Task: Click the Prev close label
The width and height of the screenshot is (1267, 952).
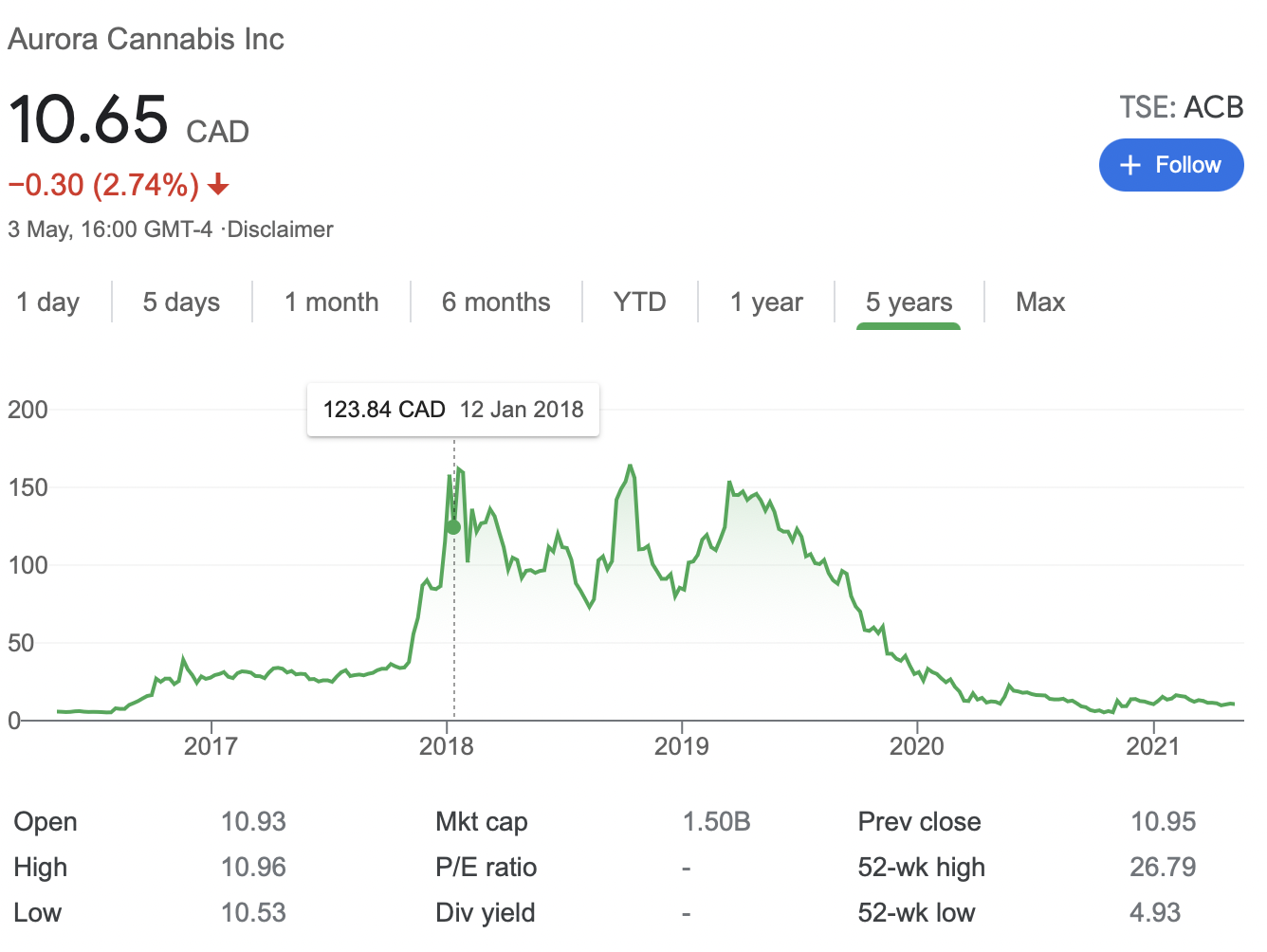Action: click(x=920, y=821)
